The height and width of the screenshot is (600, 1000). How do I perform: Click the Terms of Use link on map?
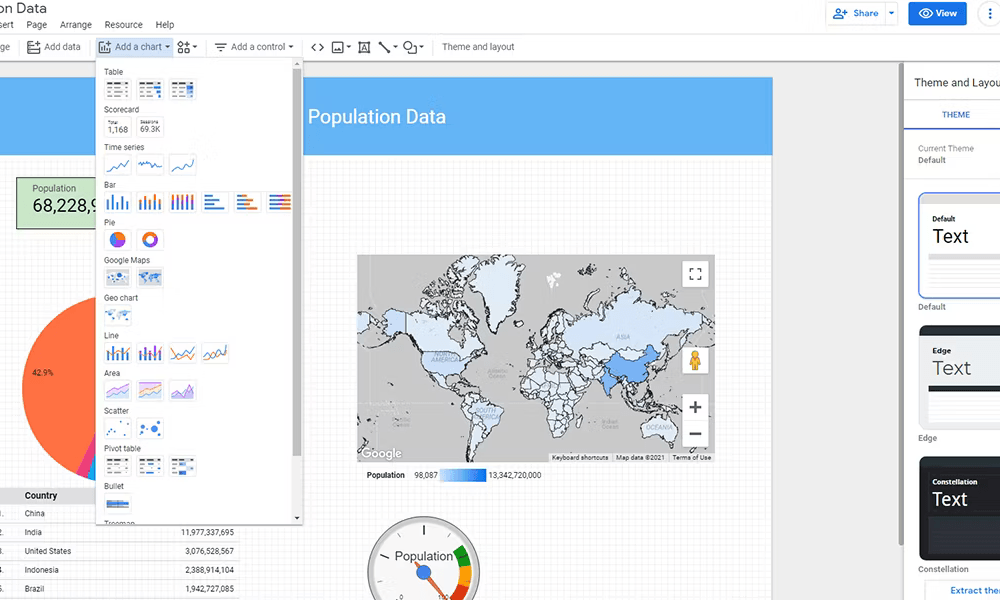(691, 458)
